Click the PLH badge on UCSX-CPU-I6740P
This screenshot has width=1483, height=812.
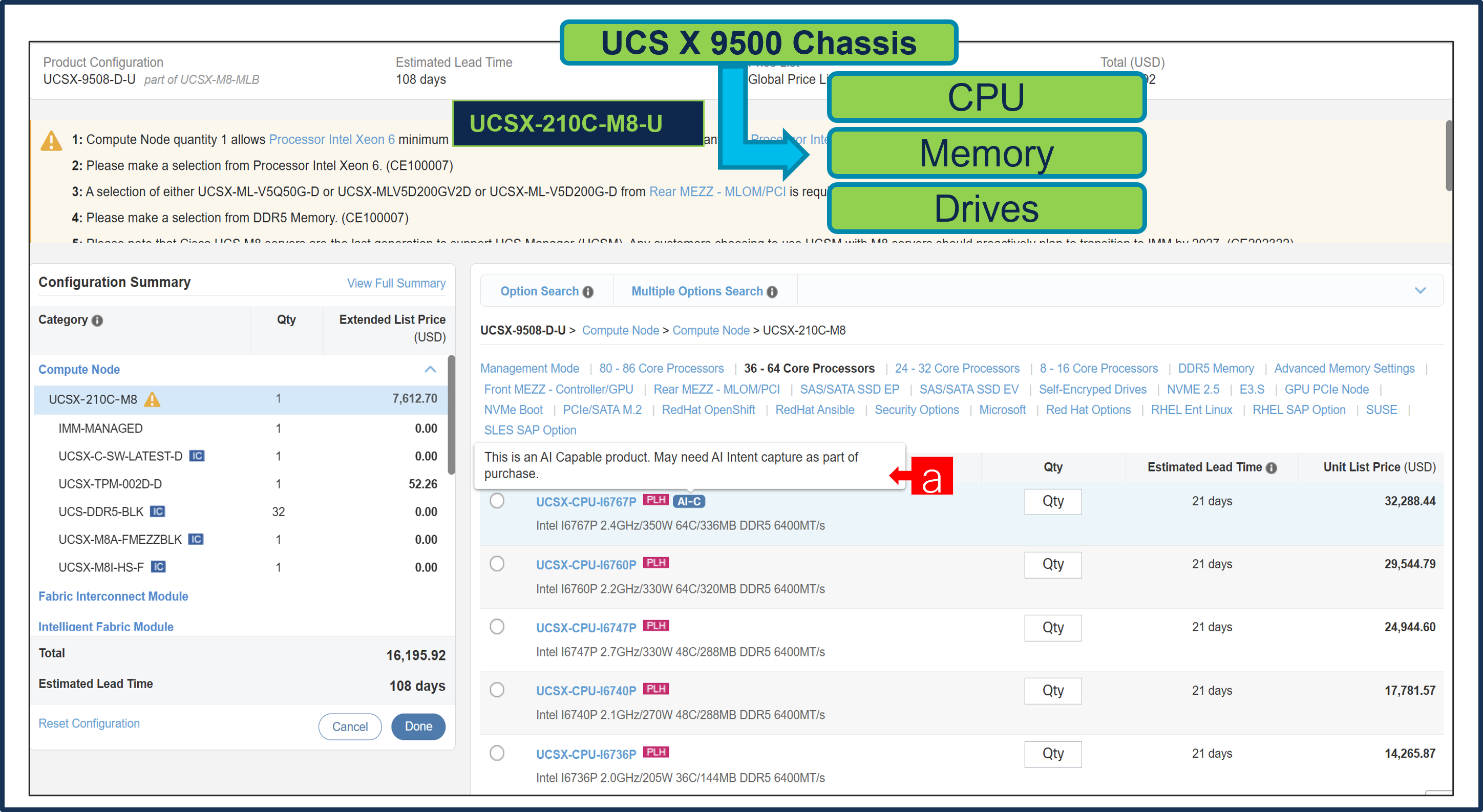pos(655,689)
